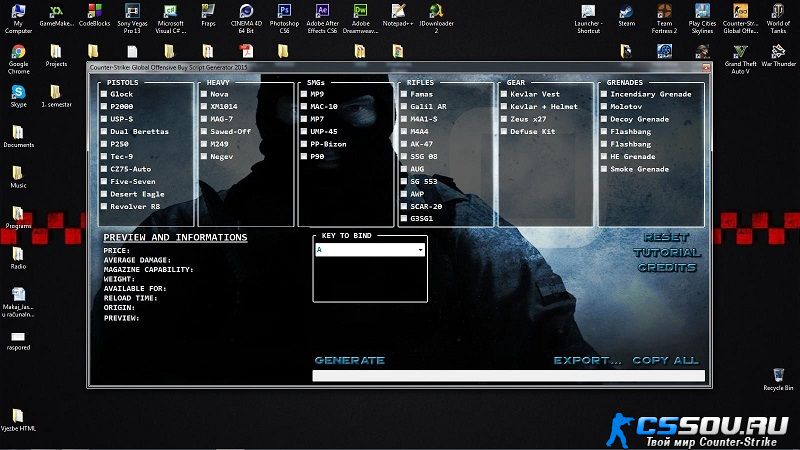Click the EXPORT... button
This screenshot has width=800, height=450.
coord(588,360)
